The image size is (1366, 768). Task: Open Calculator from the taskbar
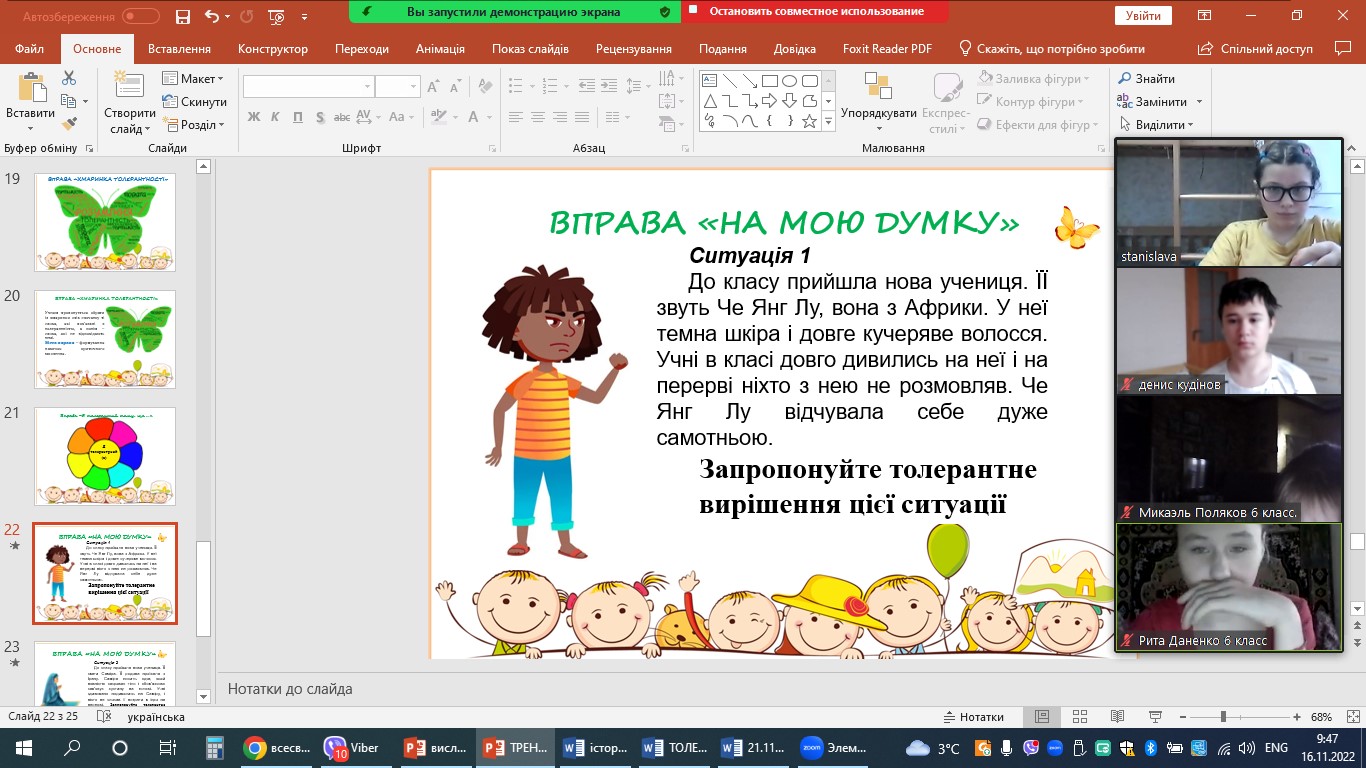(213, 748)
